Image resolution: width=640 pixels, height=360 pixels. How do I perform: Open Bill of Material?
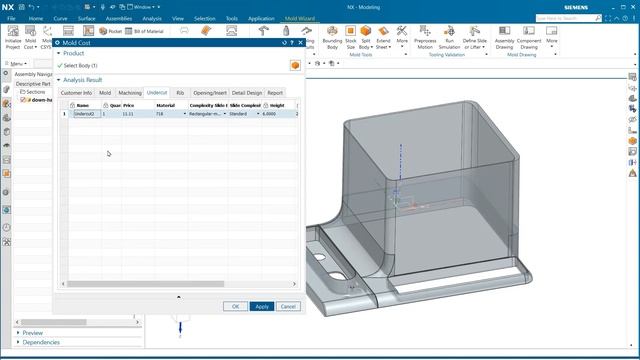144,31
